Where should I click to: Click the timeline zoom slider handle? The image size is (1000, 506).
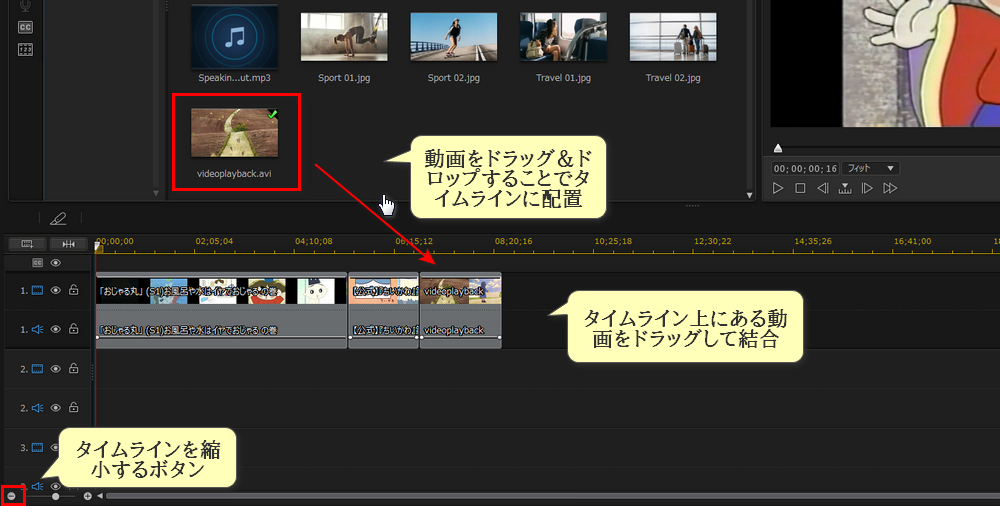(x=56, y=496)
